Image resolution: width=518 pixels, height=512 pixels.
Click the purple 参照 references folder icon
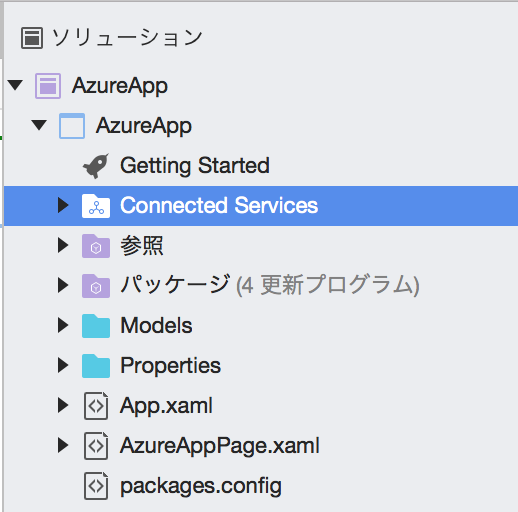96,246
